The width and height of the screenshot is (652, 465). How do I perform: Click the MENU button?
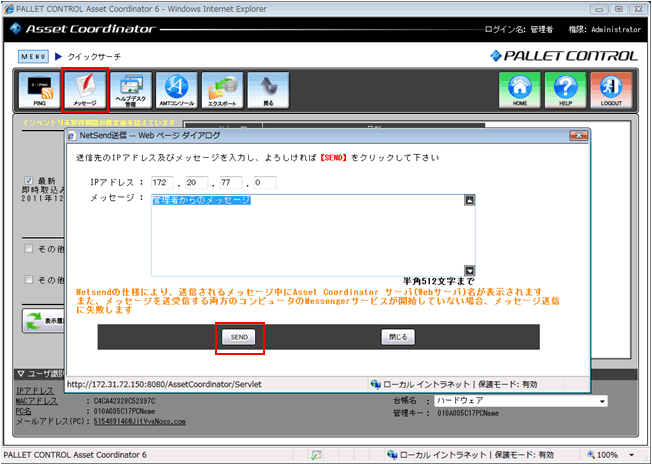(33, 57)
